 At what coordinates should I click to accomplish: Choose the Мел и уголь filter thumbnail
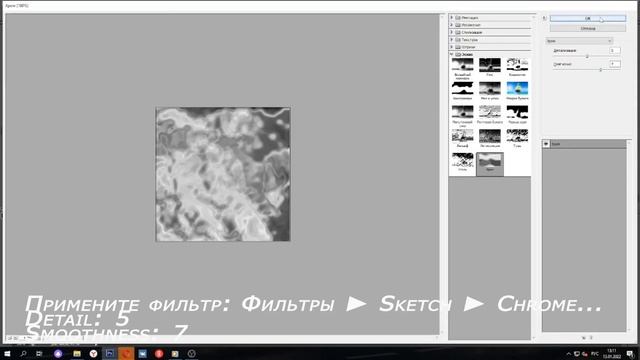490,91
